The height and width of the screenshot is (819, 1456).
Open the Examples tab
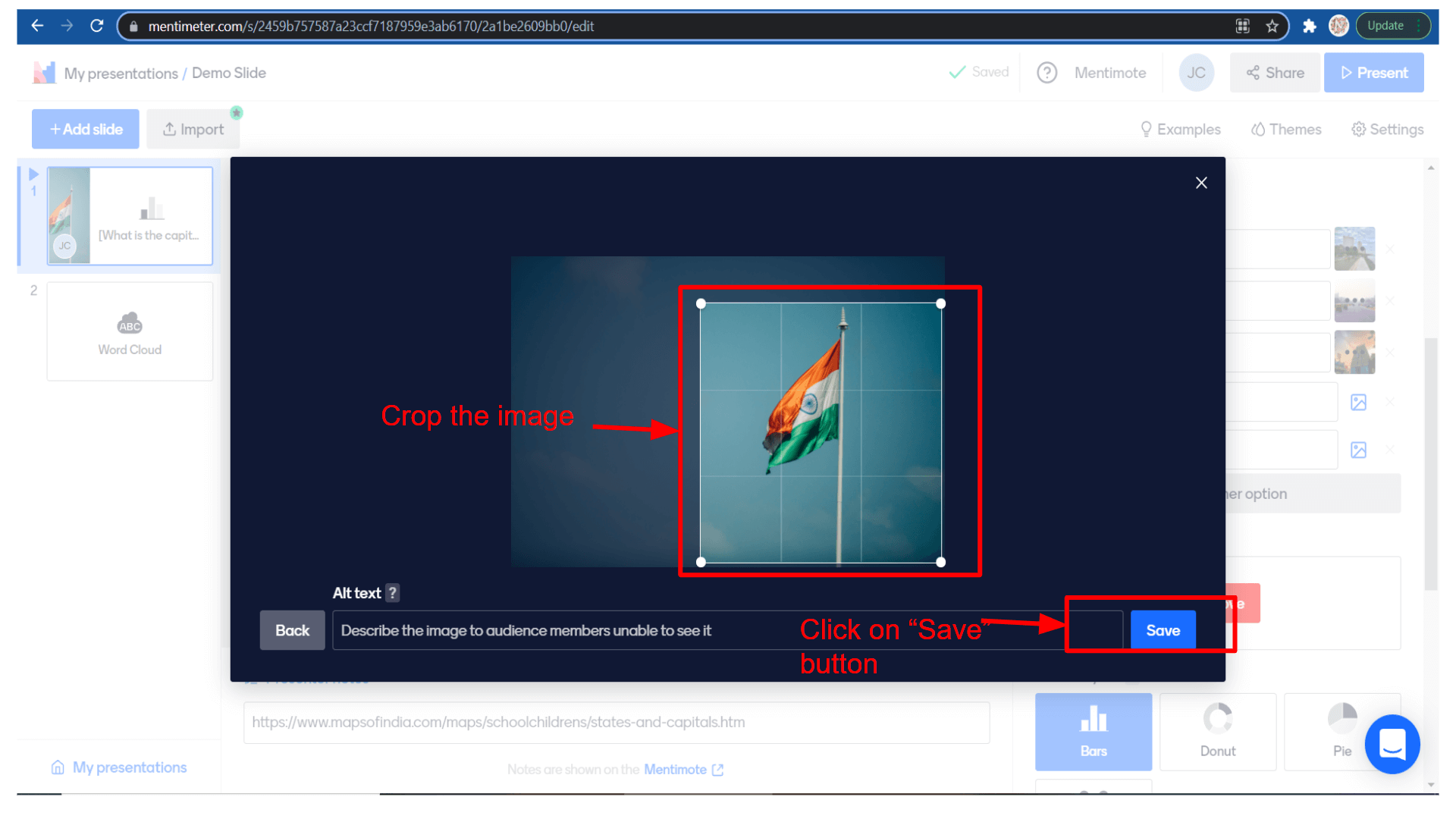[x=1180, y=129]
